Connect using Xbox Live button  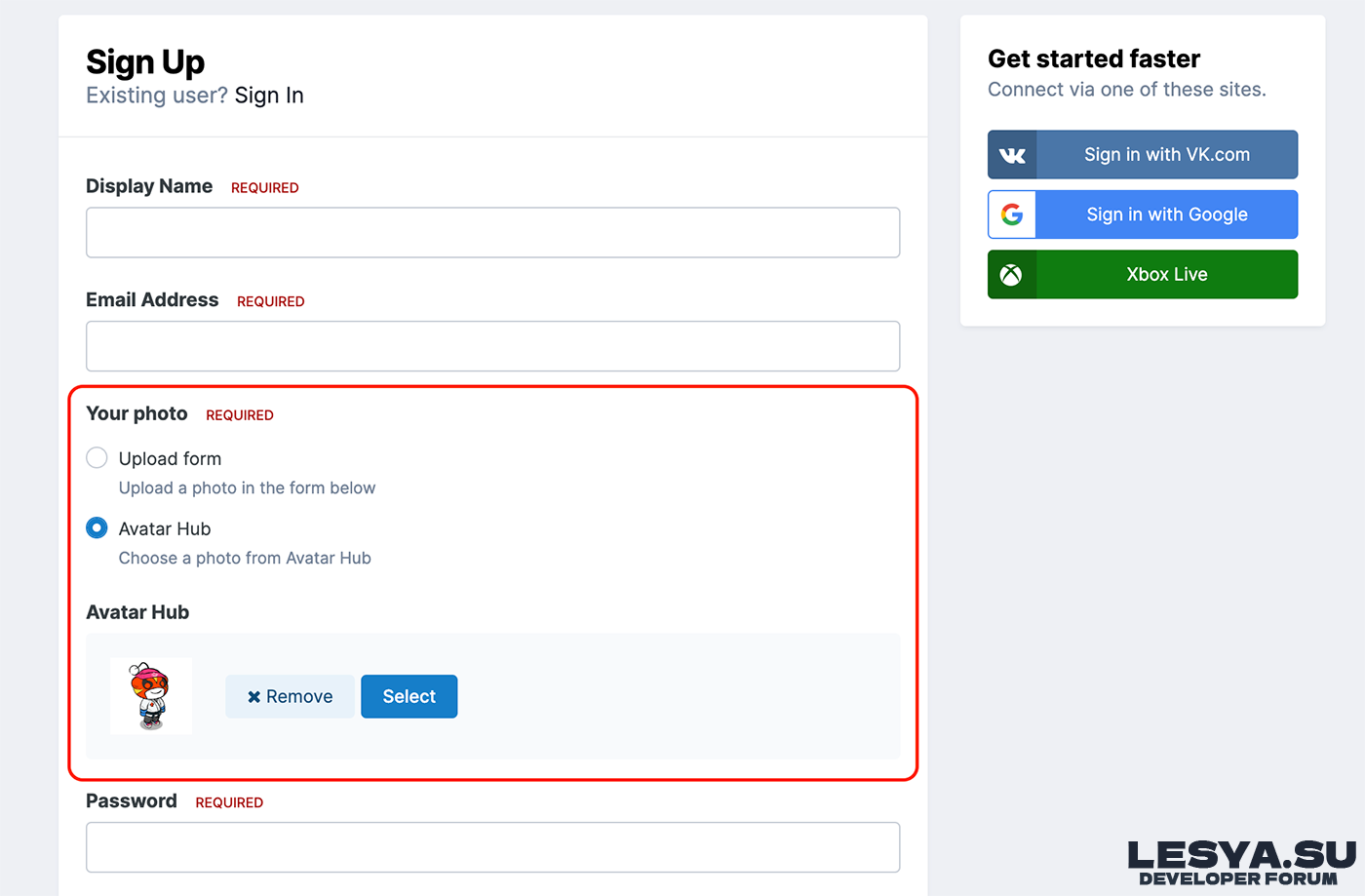pyautogui.click(x=1166, y=275)
